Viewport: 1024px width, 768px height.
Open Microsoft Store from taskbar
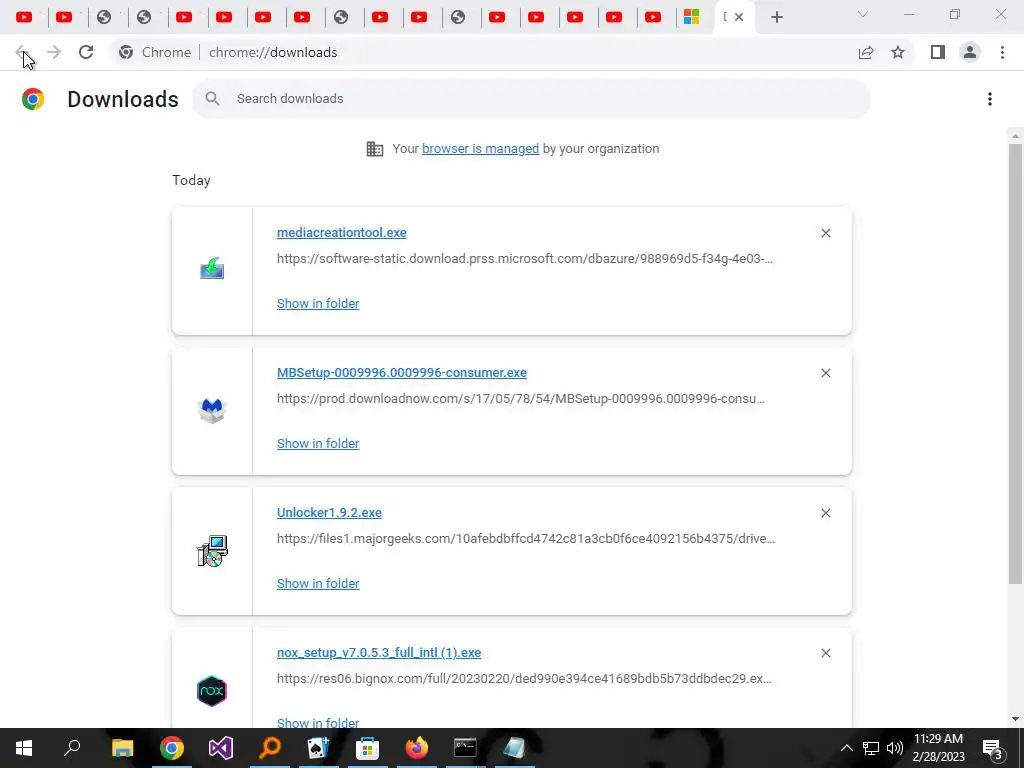(368, 748)
